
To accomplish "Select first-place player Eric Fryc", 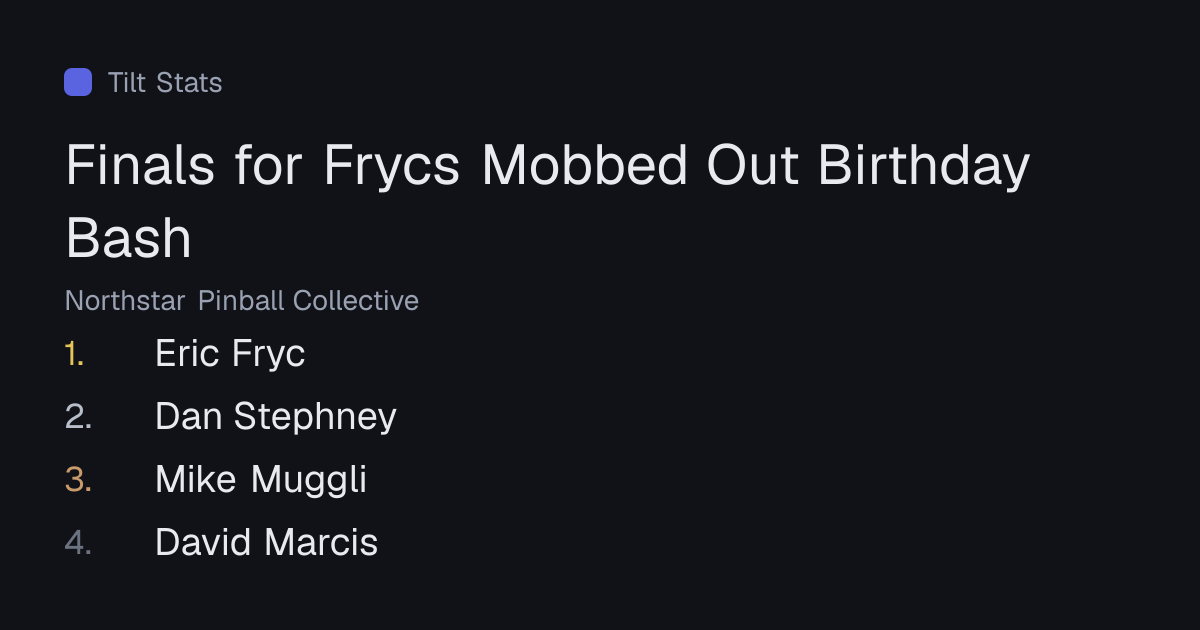I will pyautogui.click(x=230, y=354).
